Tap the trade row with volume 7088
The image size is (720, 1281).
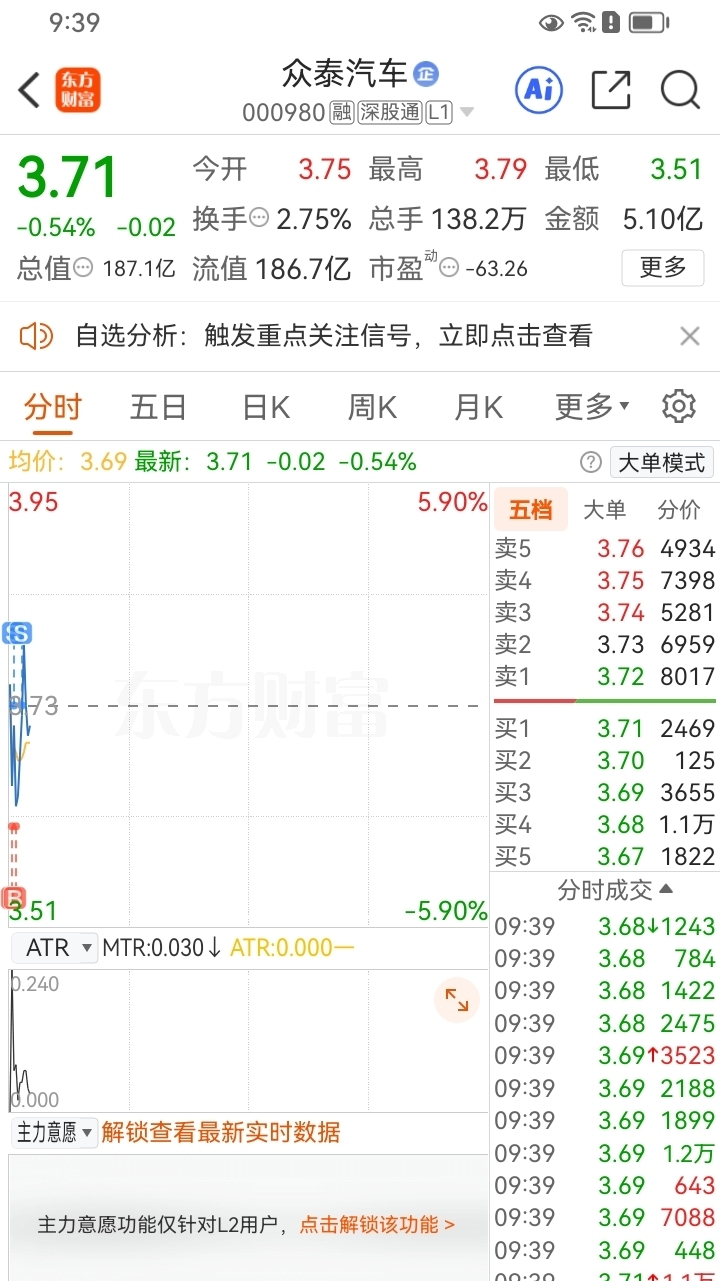(605, 1217)
